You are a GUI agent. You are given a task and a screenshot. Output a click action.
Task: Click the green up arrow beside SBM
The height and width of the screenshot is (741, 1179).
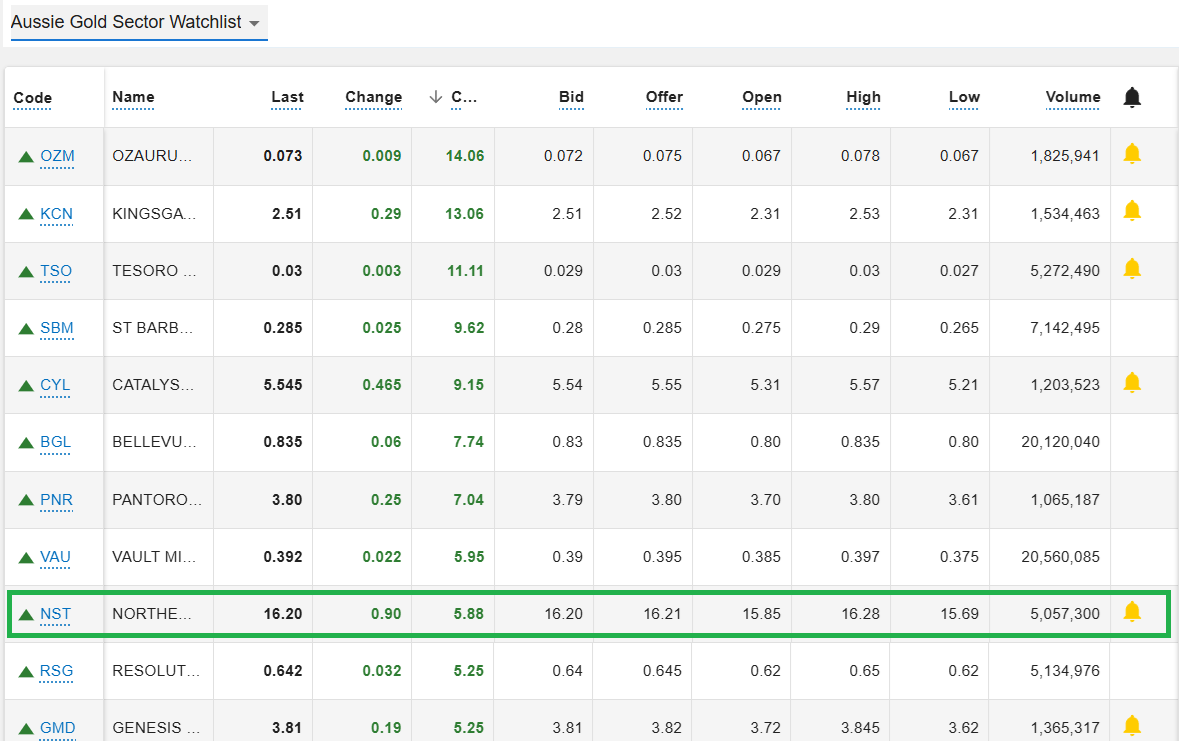click(x=26, y=329)
